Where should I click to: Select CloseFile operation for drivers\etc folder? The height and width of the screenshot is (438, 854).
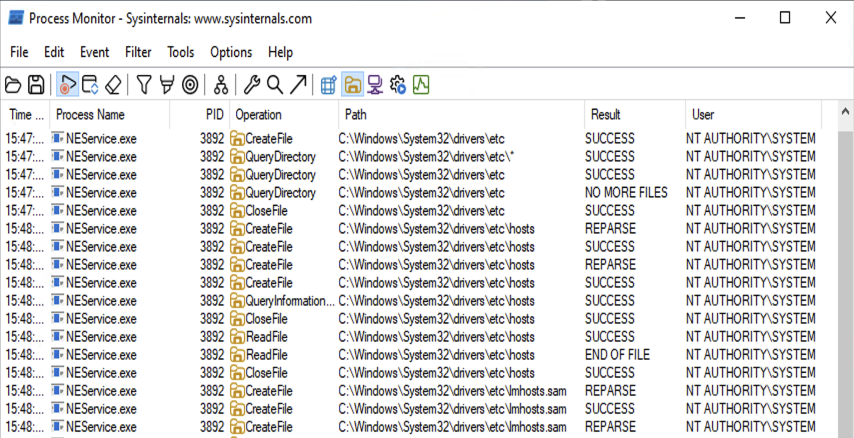(x=266, y=211)
